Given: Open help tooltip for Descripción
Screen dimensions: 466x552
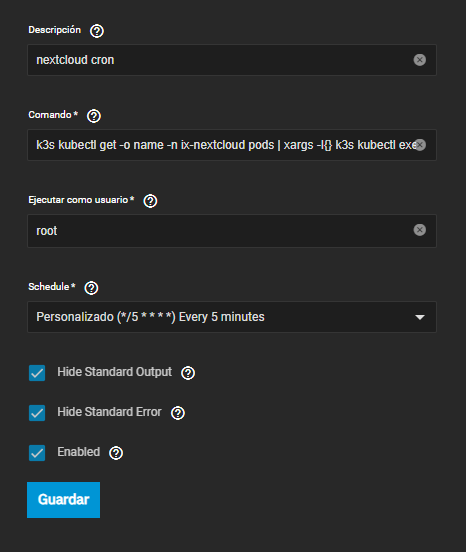Looking at the screenshot, I should (96, 31).
